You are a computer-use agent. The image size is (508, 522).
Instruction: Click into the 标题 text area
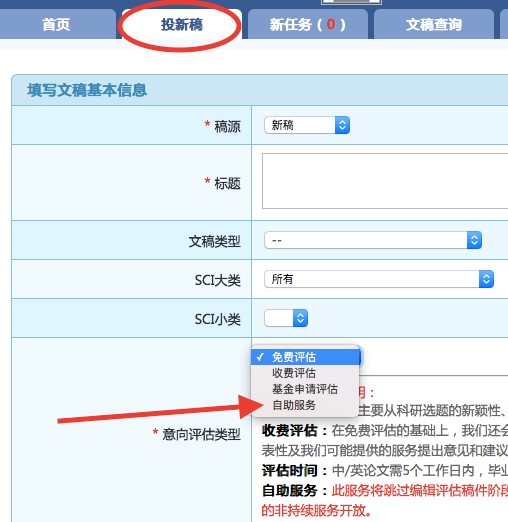click(x=385, y=181)
